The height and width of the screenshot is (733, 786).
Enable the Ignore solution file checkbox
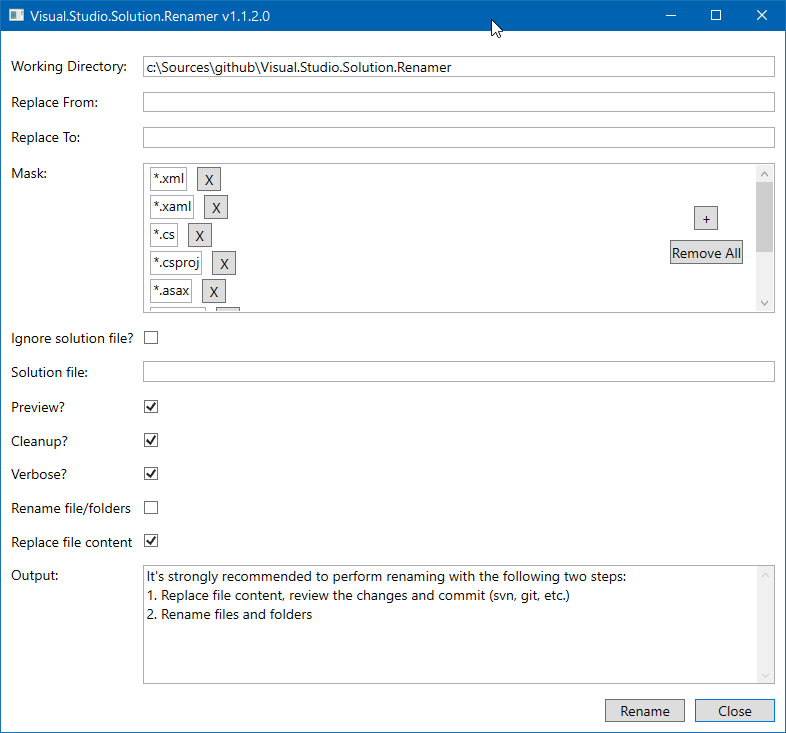coord(151,338)
